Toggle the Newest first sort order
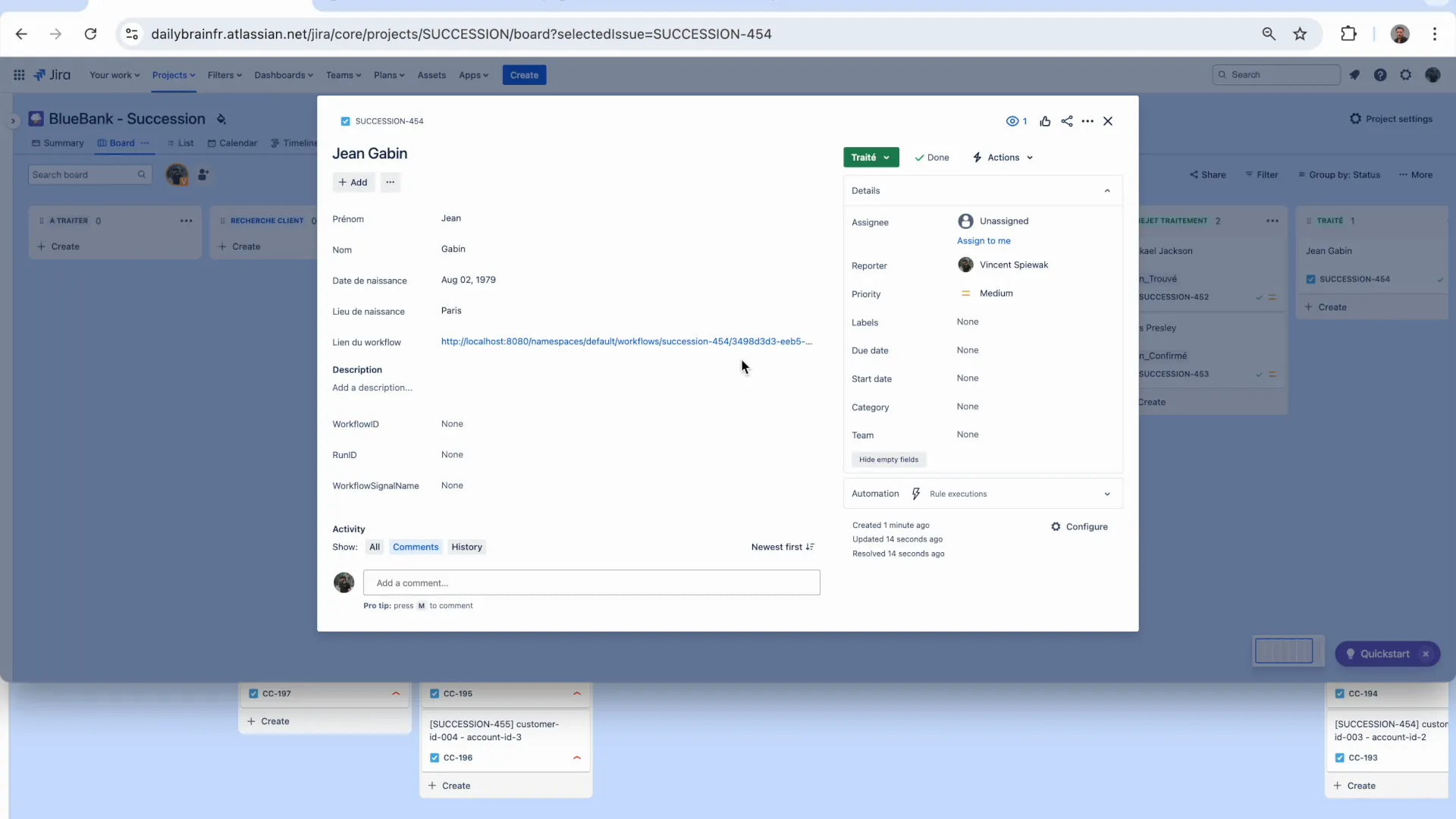Image resolution: width=1456 pixels, height=819 pixels. click(783, 548)
